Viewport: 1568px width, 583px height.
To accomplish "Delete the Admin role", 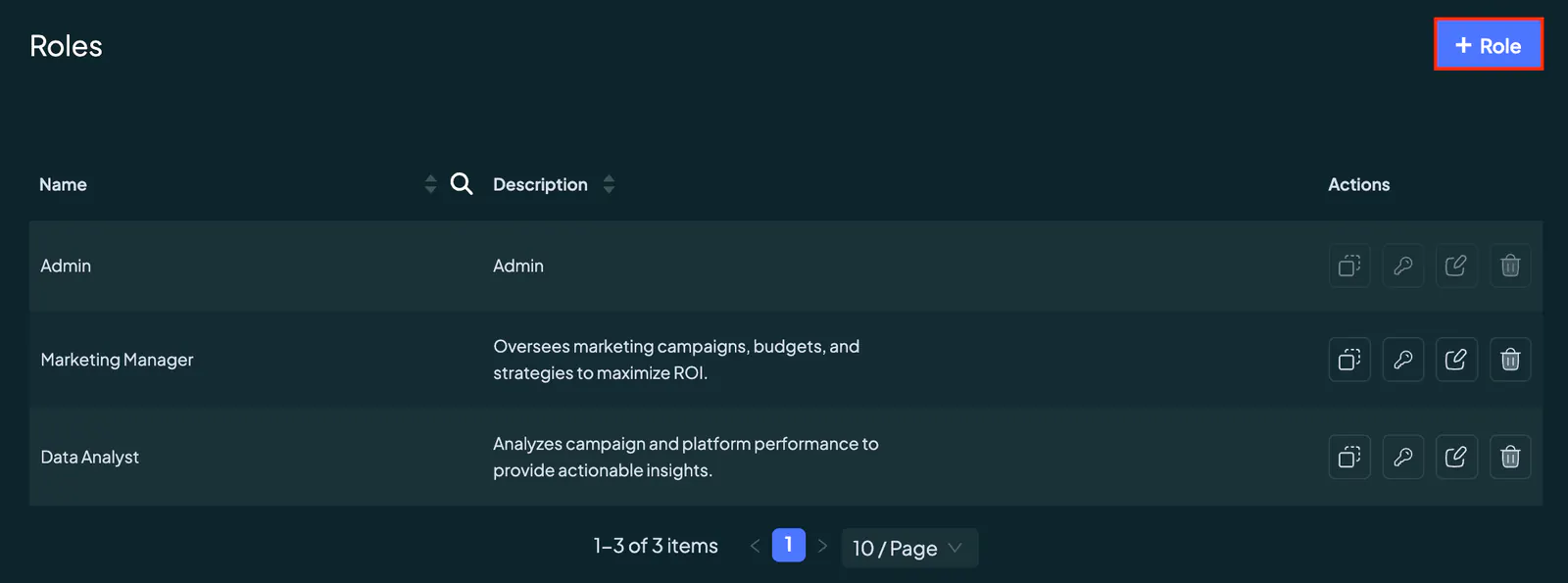I will point(1510,266).
